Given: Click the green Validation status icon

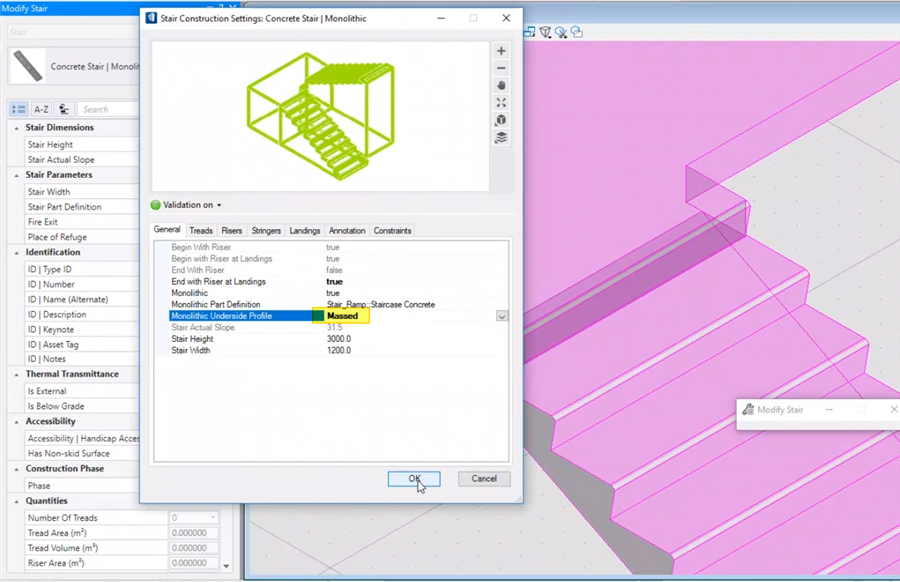Looking at the screenshot, I should coord(156,205).
